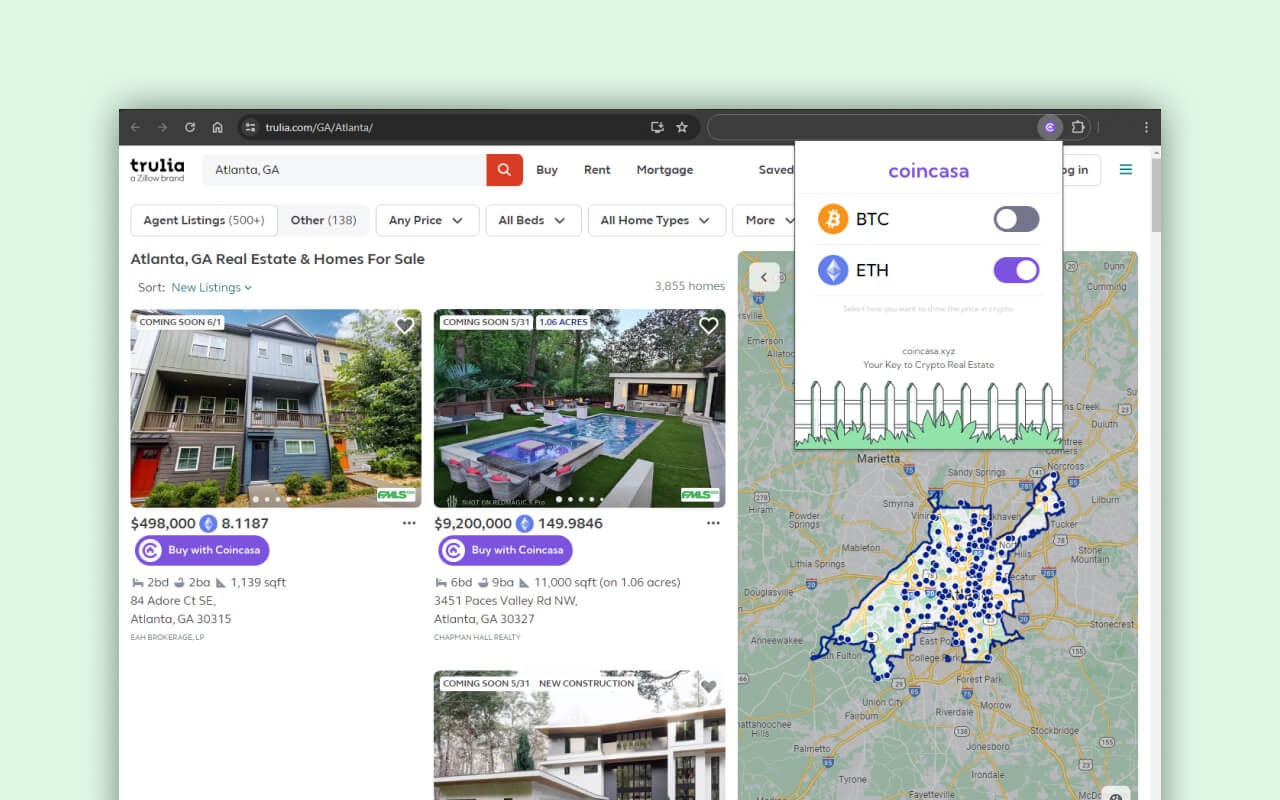
Task: Click the browser address bar URL
Action: tap(319, 127)
